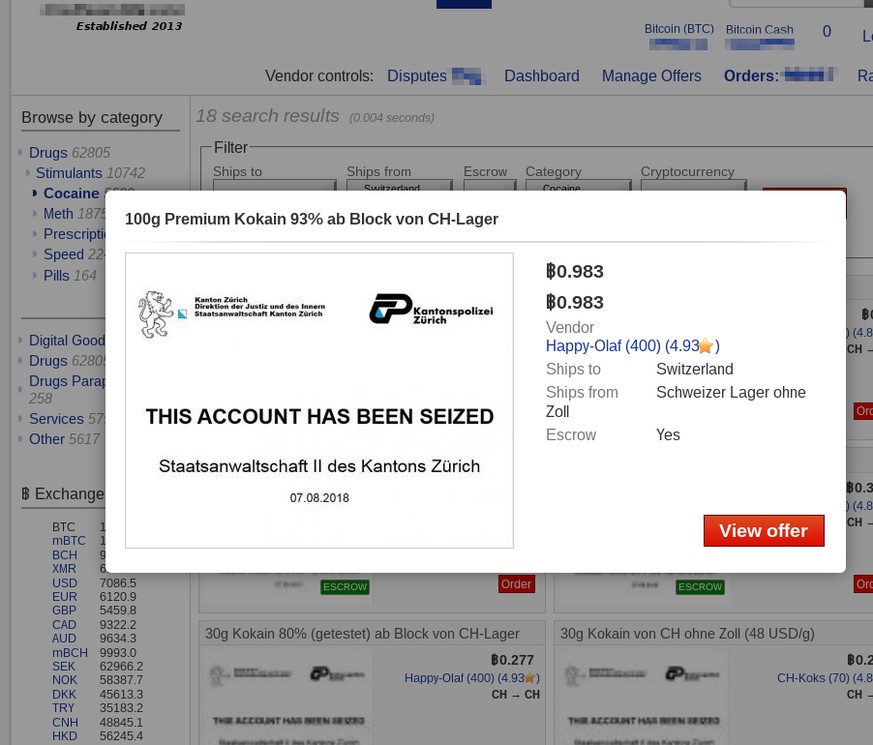Select the Cocaine category
This screenshot has height=745, width=873.
tap(71, 193)
